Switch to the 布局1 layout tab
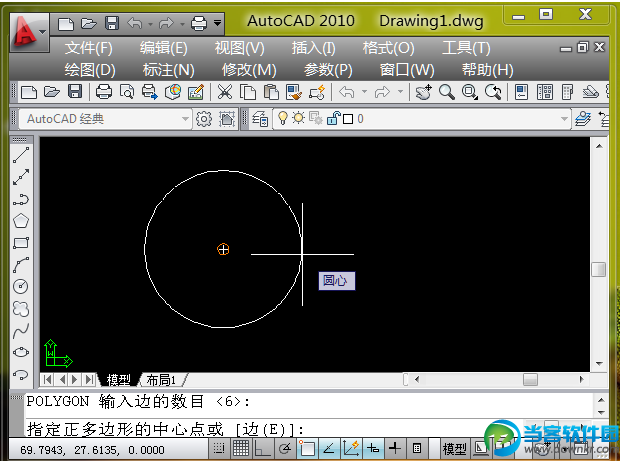This screenshot has height=463, width=620. (161, 380)
